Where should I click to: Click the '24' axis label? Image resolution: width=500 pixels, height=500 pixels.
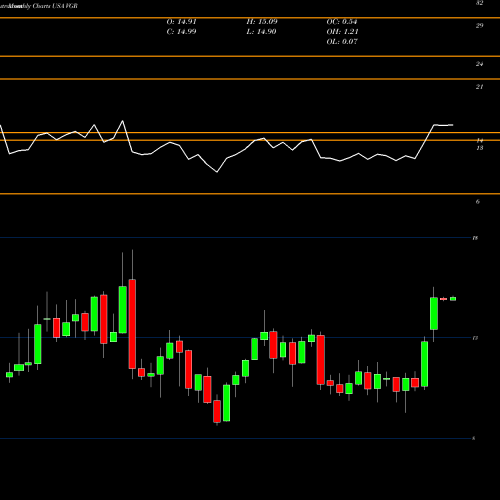[x=479, y=64]
